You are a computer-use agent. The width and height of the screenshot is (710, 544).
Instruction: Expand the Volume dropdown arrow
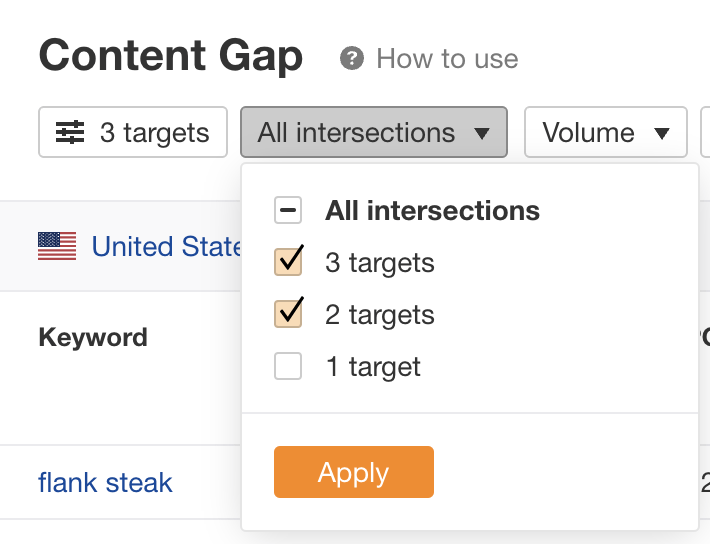click(x=661, y=134)
